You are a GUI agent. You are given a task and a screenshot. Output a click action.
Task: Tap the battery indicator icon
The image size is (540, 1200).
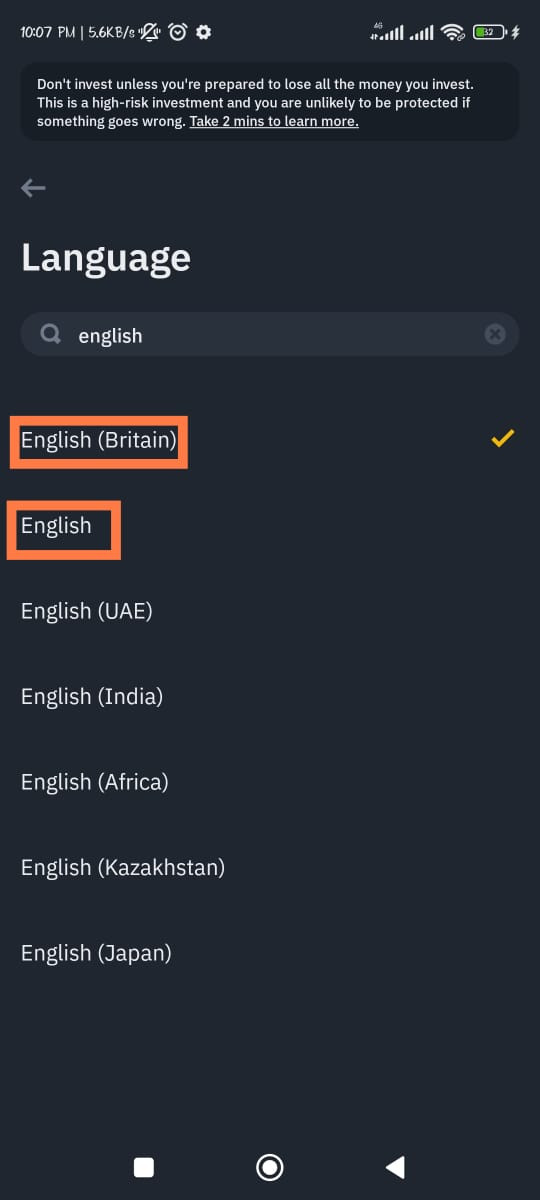pyautogui.click(x=489, y=33)
